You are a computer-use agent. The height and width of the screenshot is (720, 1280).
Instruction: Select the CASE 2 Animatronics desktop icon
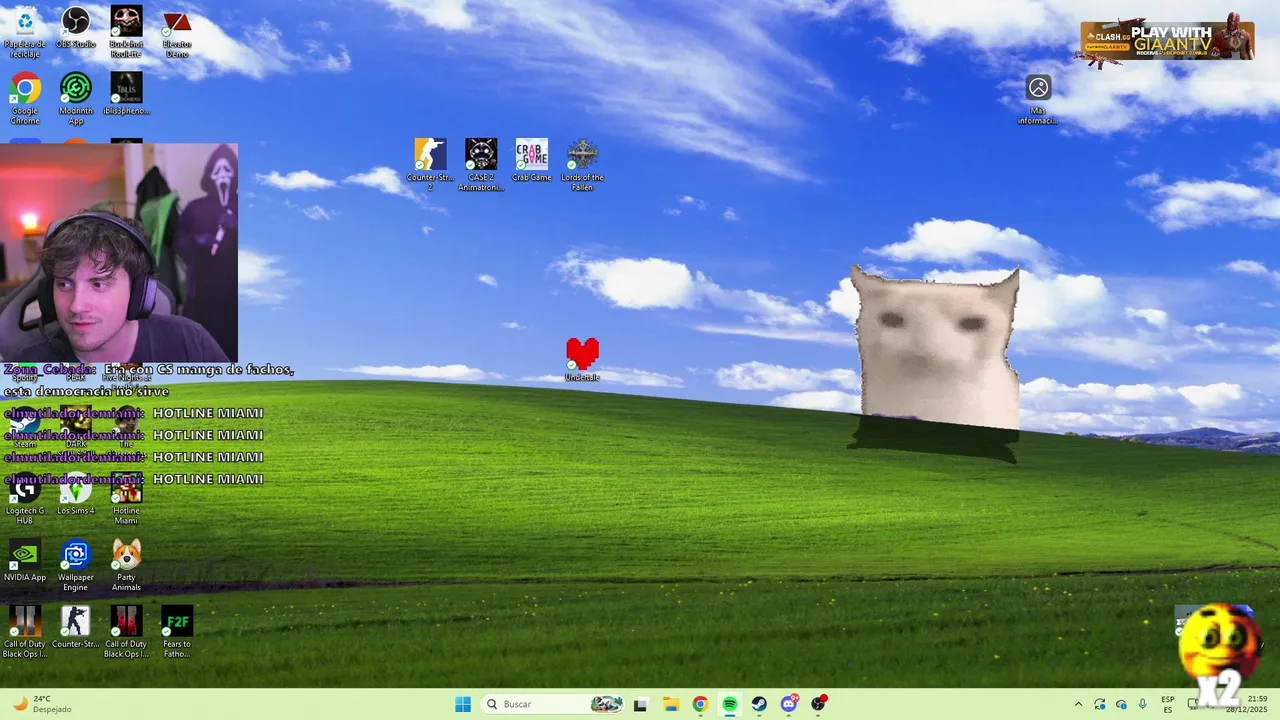point(481,164)
